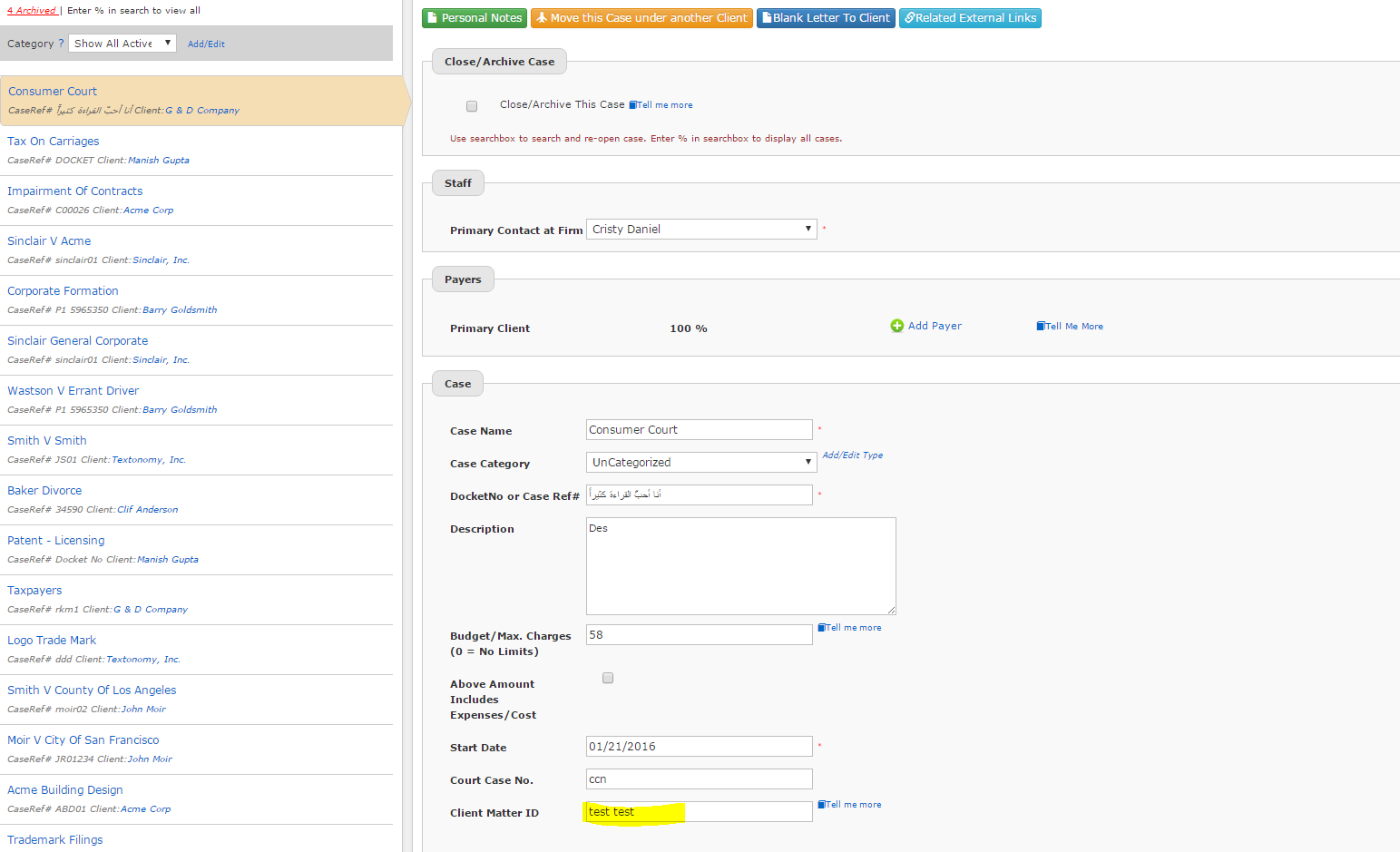Image resolution: width=1400 pixels, height=852 pixels.
Task: Open Personal Notes via its icon button
Action: [x=473, y=18]
